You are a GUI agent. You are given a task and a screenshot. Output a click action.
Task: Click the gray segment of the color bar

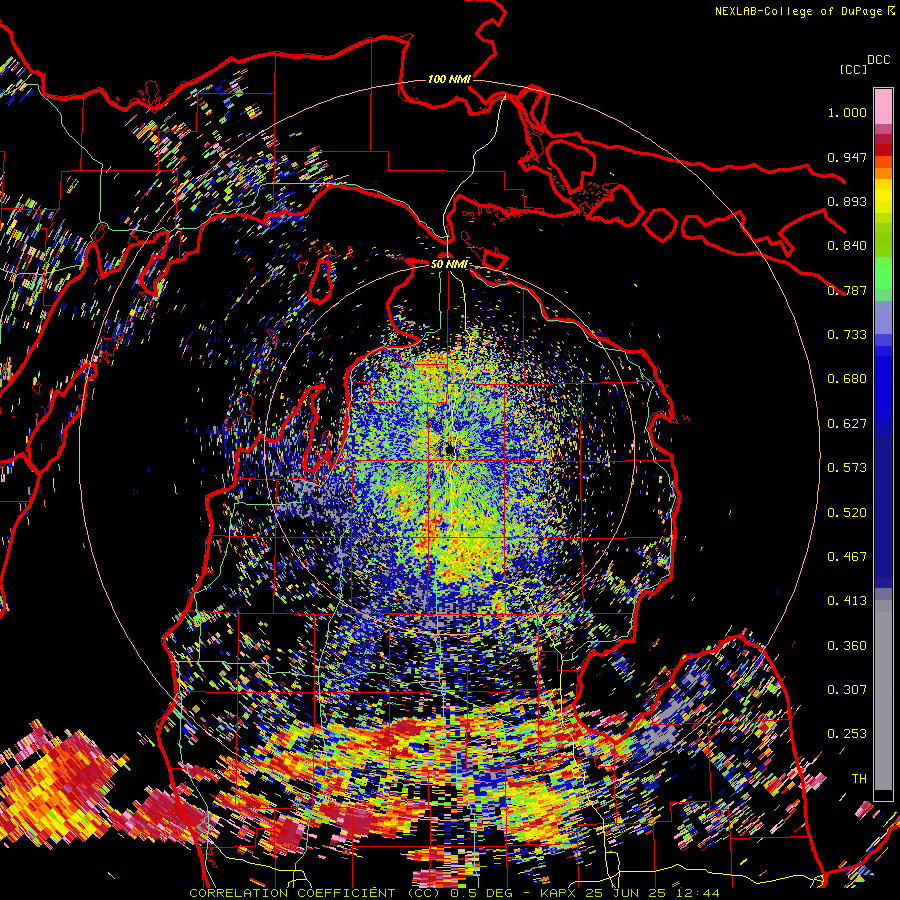pos(883,695)
